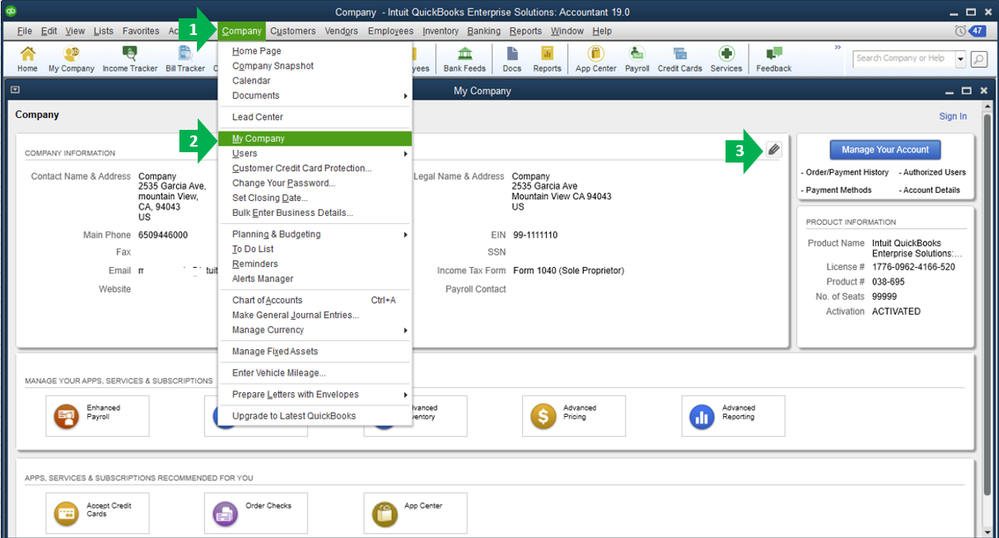Viewport: 999px width, 538px height.
Task: Open the Services toolbar icon
Action: pyautogui.click(x=726, y=59)
